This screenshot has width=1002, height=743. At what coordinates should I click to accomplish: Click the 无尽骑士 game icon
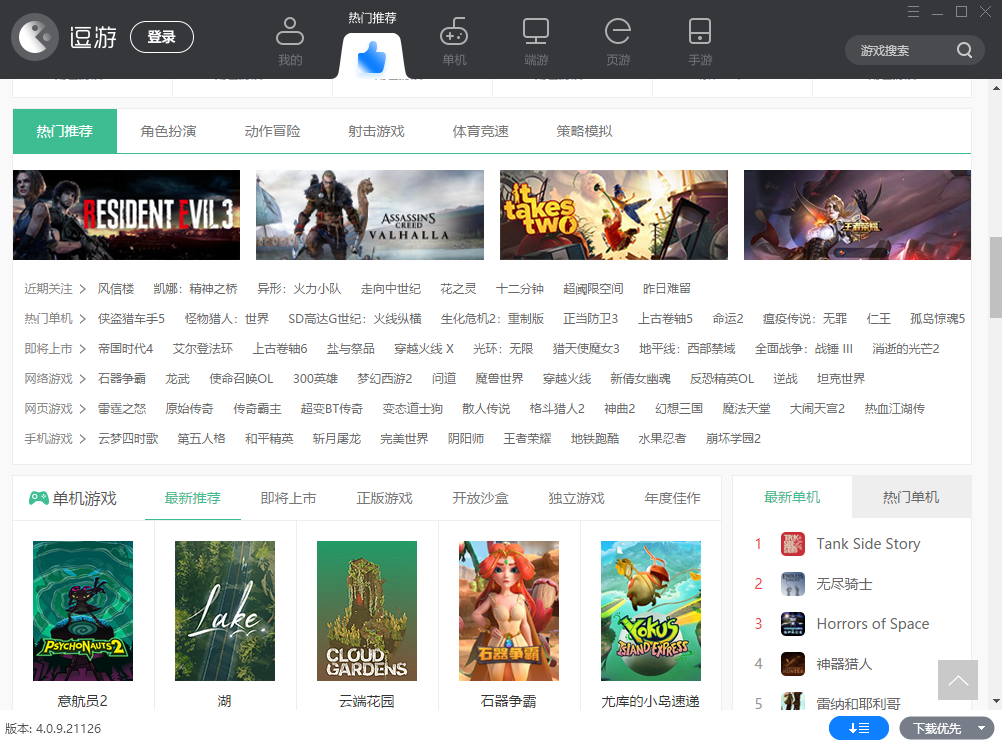[x=793, y=584]
